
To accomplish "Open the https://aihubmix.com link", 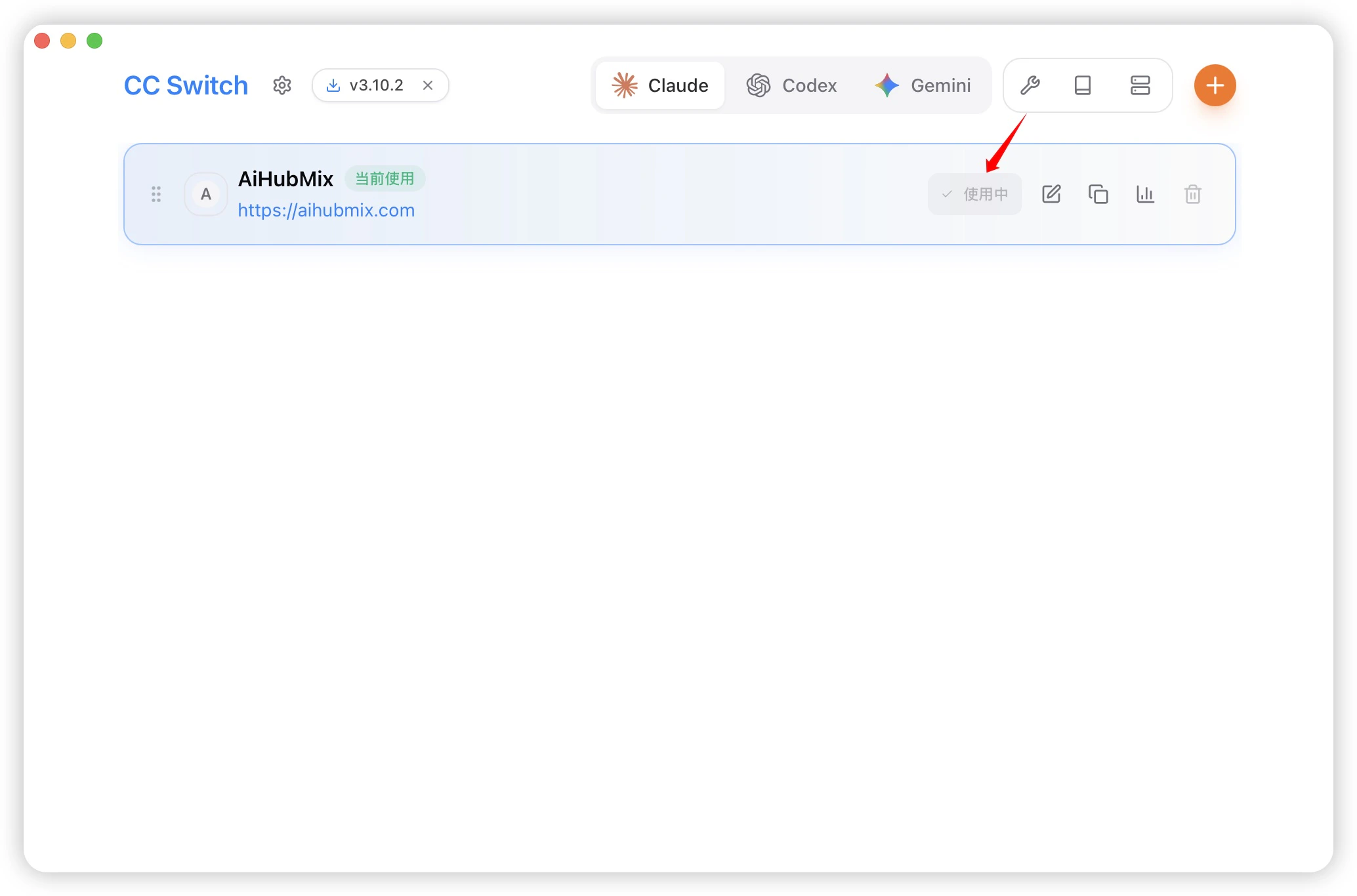I will pyautogui.click(x=326, y=210).
